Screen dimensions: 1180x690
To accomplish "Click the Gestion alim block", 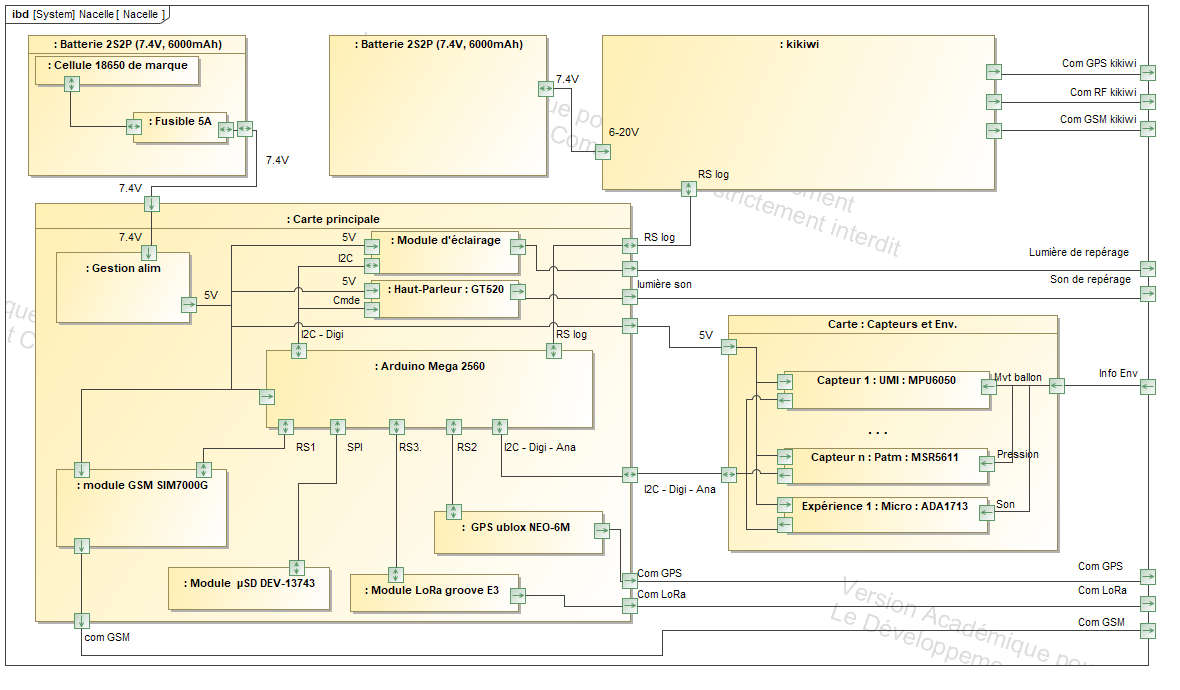I will [x=123, y=287].
